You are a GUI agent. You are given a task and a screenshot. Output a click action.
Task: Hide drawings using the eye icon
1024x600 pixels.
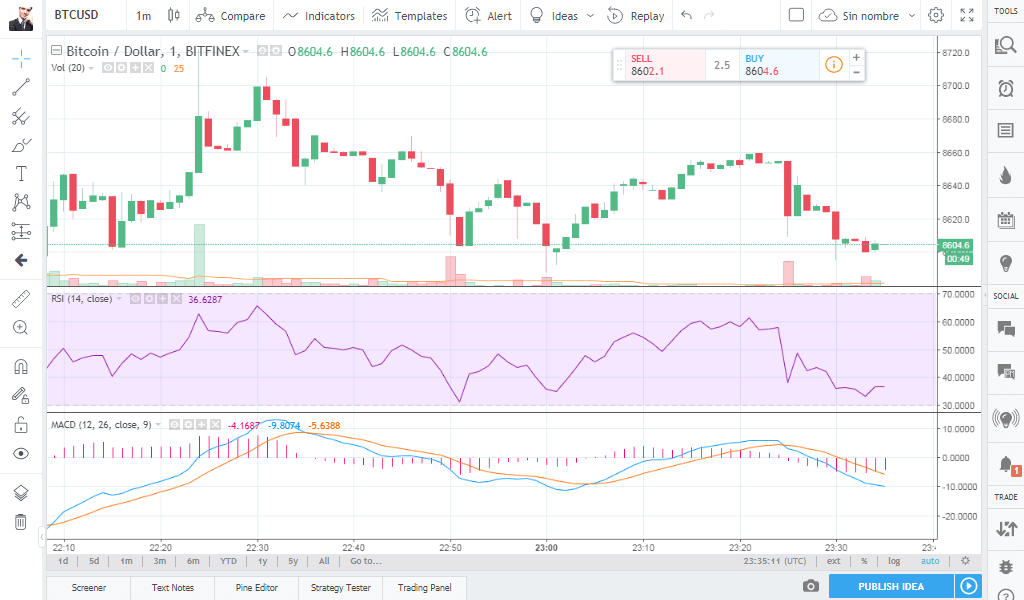pyautogui.click(x=20, y=453)
